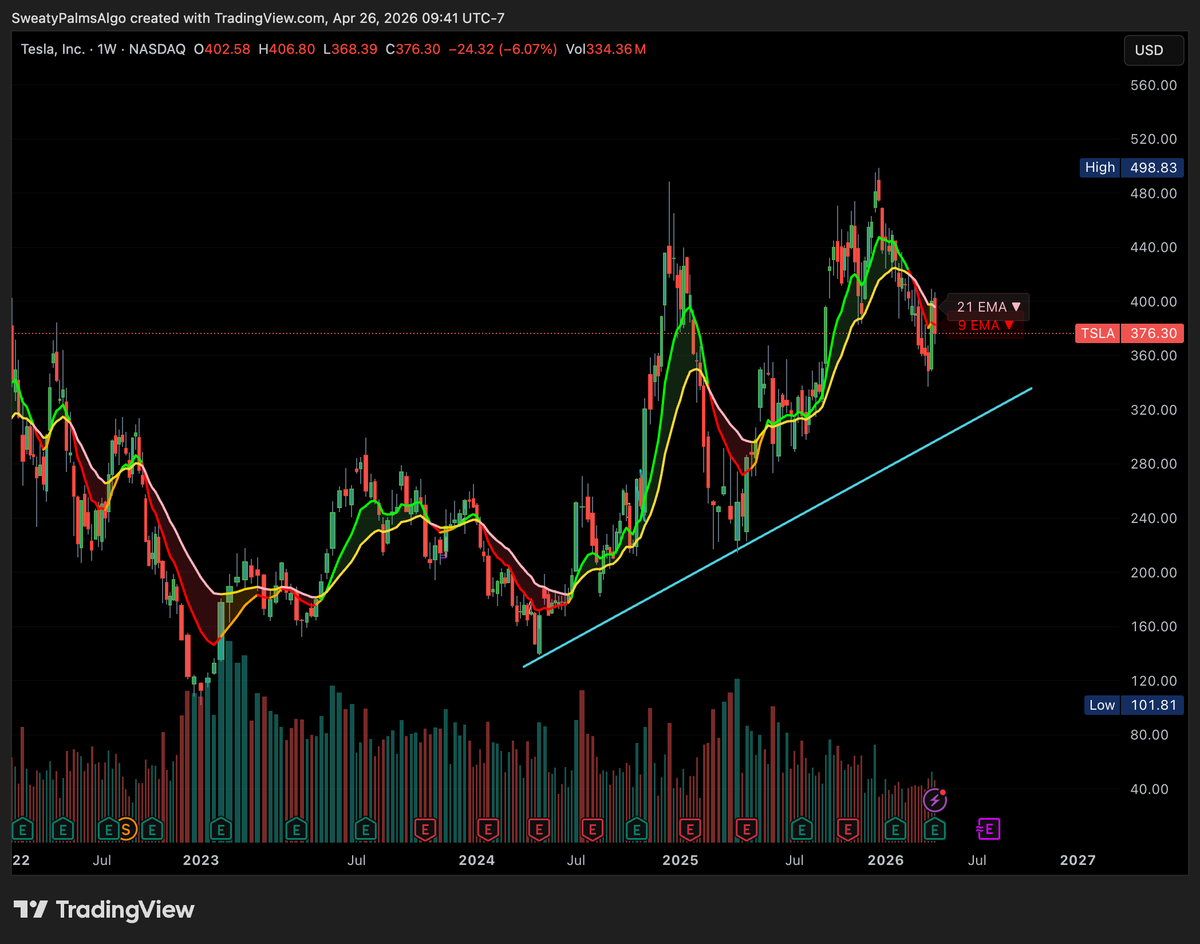
Task: Click the High 498.83 price label
Action: 1132,168
